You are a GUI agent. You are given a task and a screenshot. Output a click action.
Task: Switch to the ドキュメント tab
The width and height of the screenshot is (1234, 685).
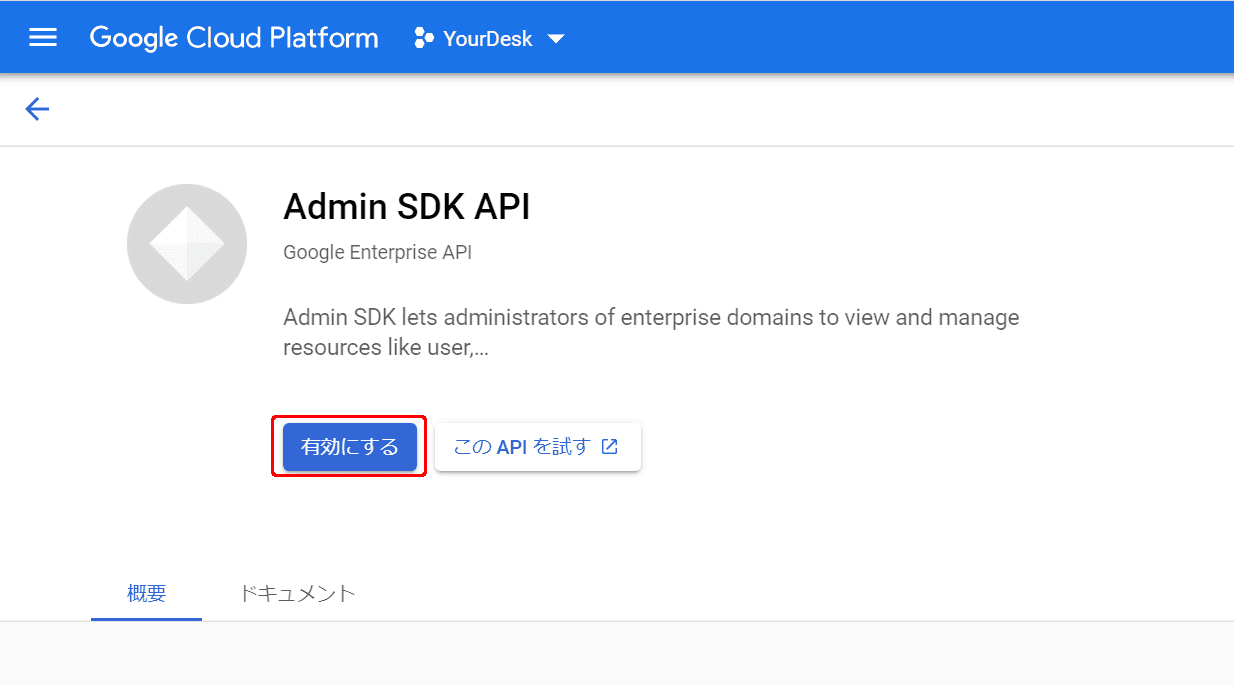298,593
